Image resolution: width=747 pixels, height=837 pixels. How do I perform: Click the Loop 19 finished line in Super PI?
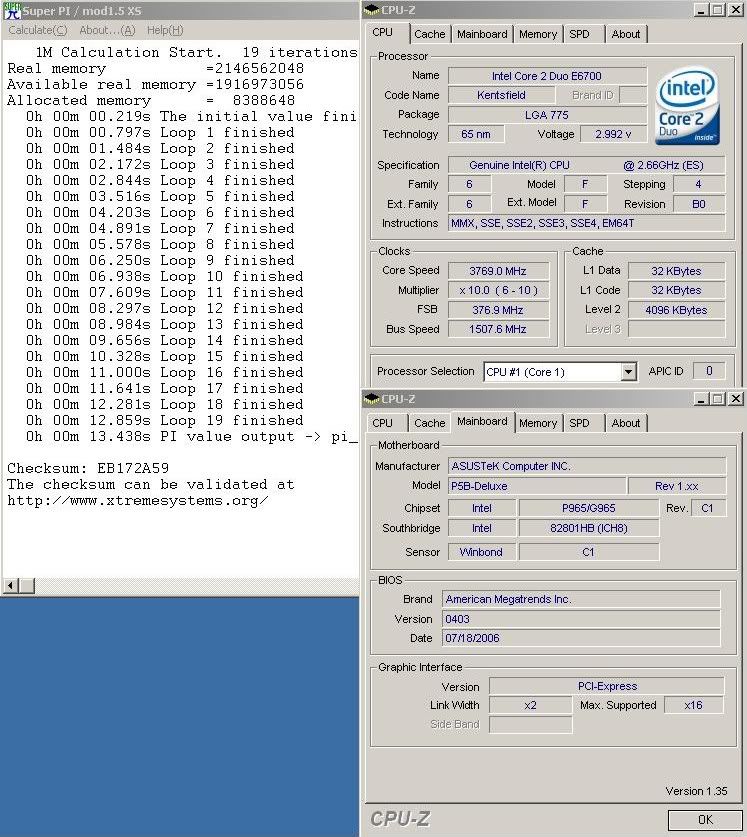(164, 420)
